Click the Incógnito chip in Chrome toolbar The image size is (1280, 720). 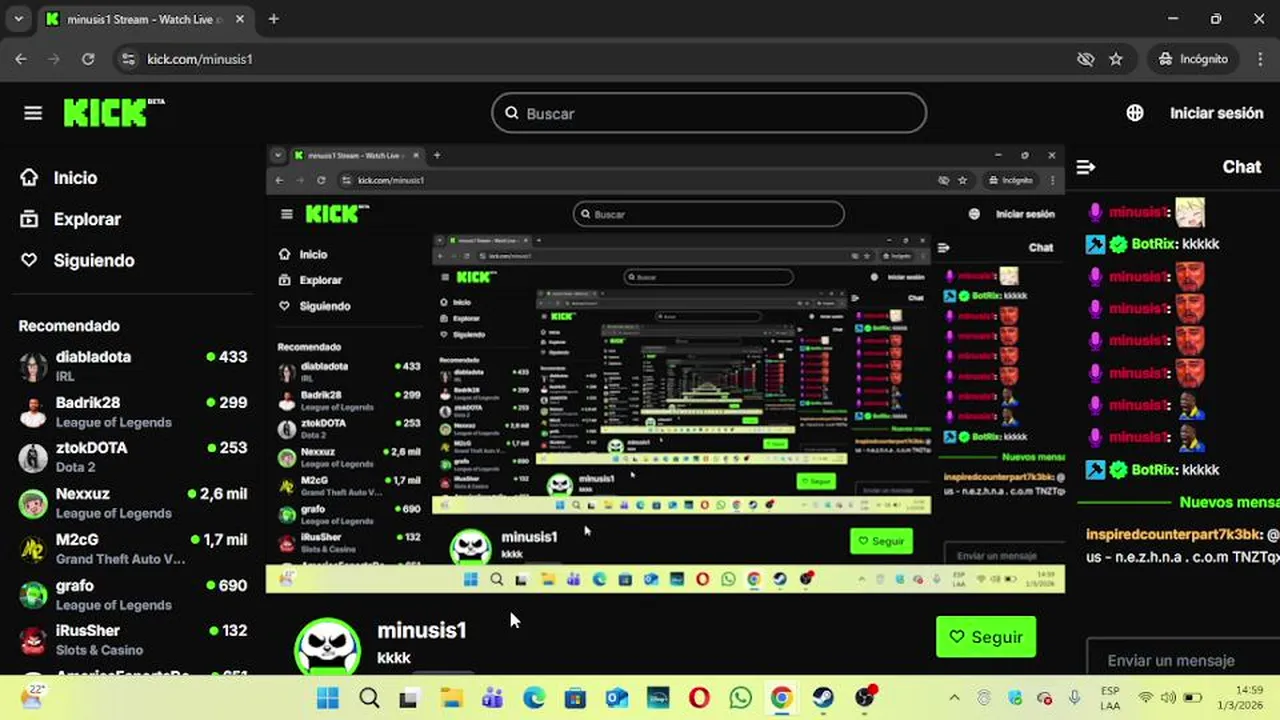[1193, 59]
